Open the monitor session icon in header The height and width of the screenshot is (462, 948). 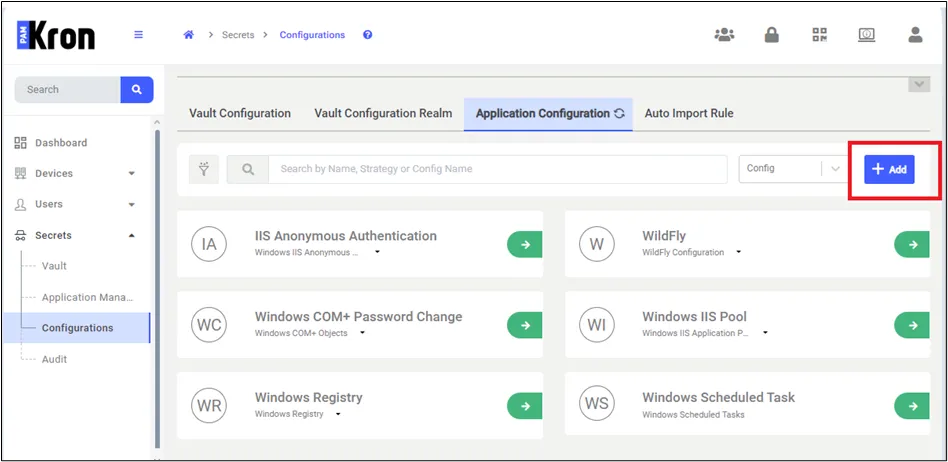[x=867, y=35]
